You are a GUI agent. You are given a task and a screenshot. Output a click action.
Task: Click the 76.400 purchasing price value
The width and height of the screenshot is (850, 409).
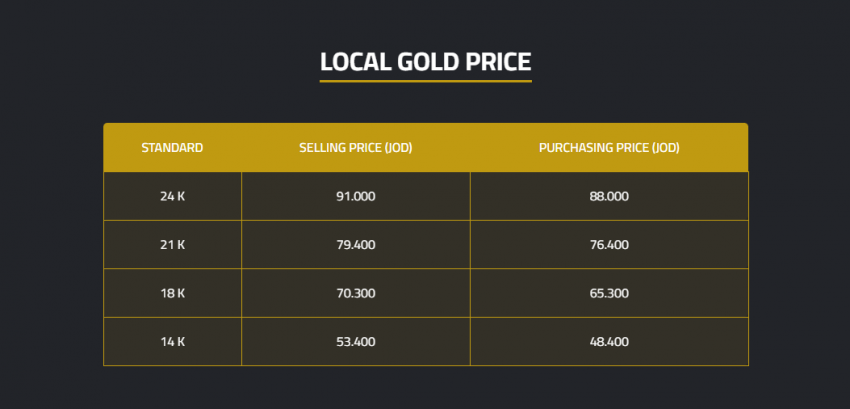[x=609, y=244]
